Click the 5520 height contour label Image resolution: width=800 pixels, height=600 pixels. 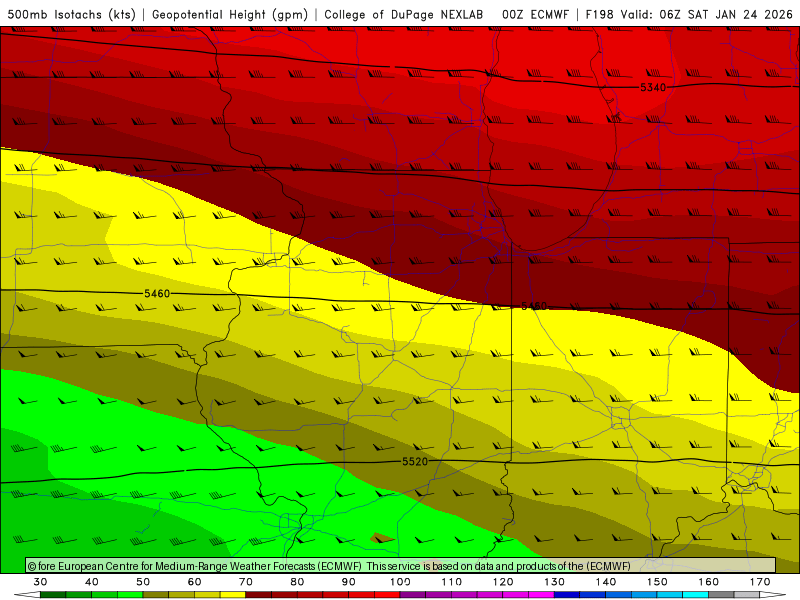(x=415, y=462)
